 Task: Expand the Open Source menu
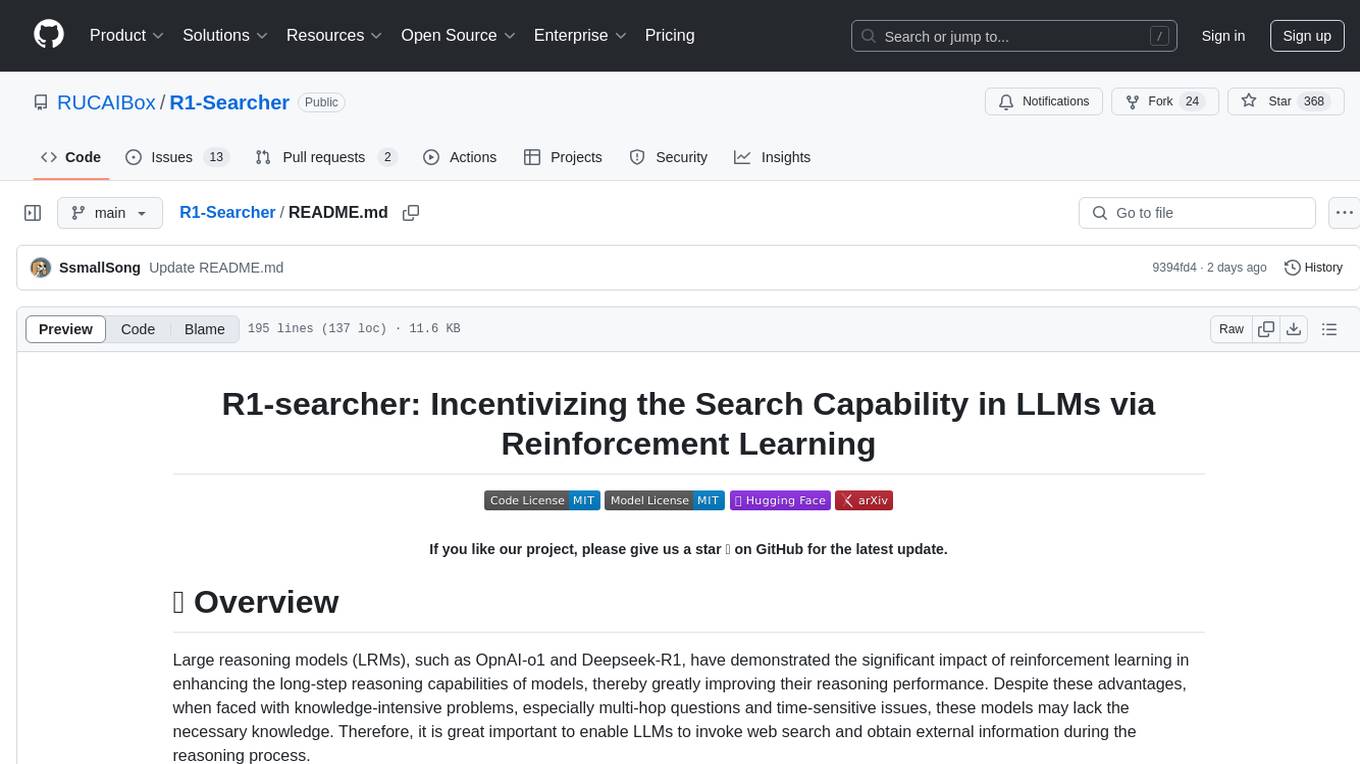[458, 35]
